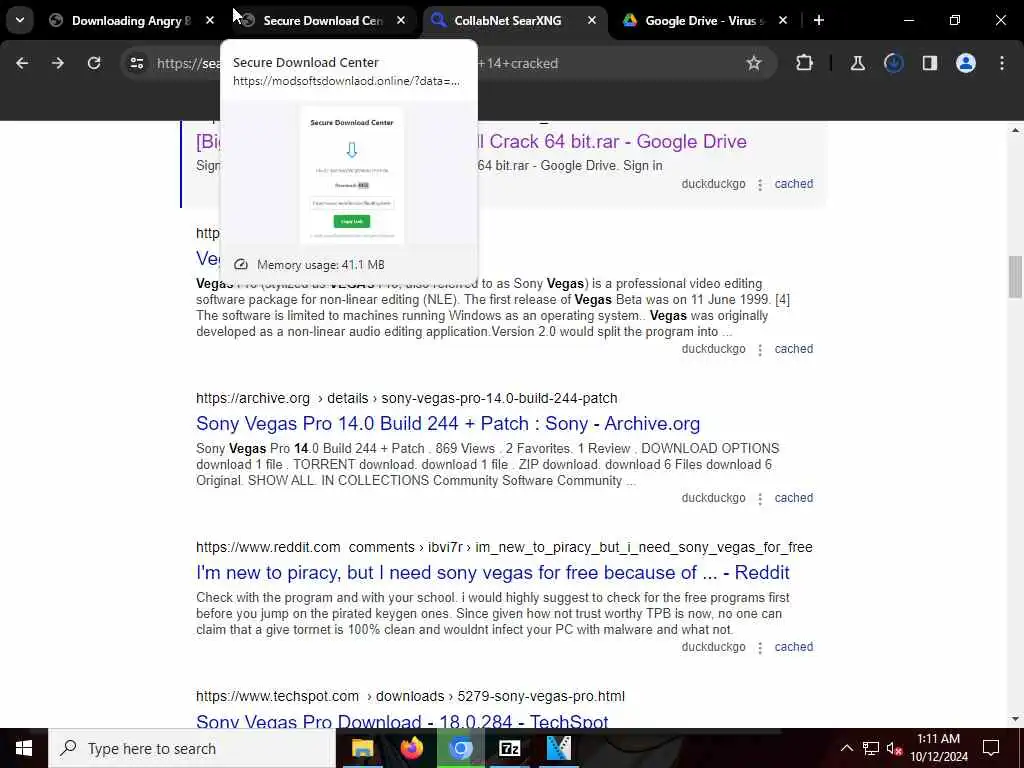The height and width of the screenshot is (768, 1024).
Task: Open Chrome Labs flask icon
Action: coord(857,63)
